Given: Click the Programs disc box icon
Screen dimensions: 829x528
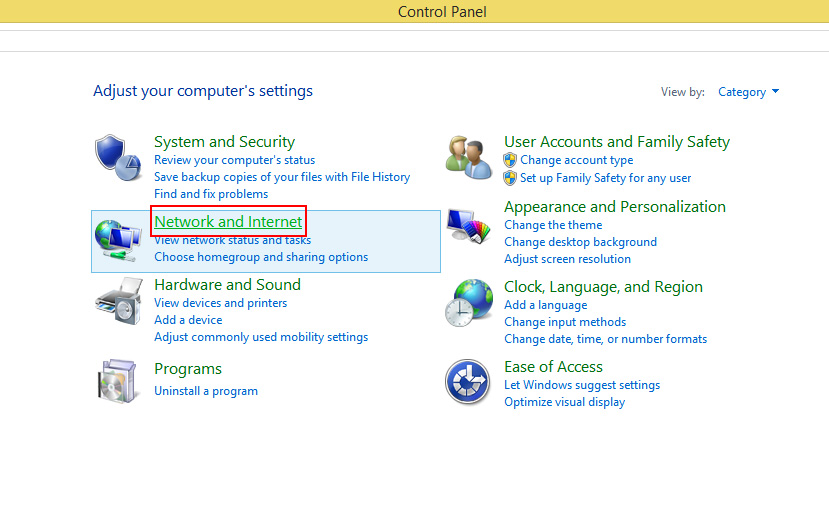Looking at the screenshot, I should pos(118,381).
